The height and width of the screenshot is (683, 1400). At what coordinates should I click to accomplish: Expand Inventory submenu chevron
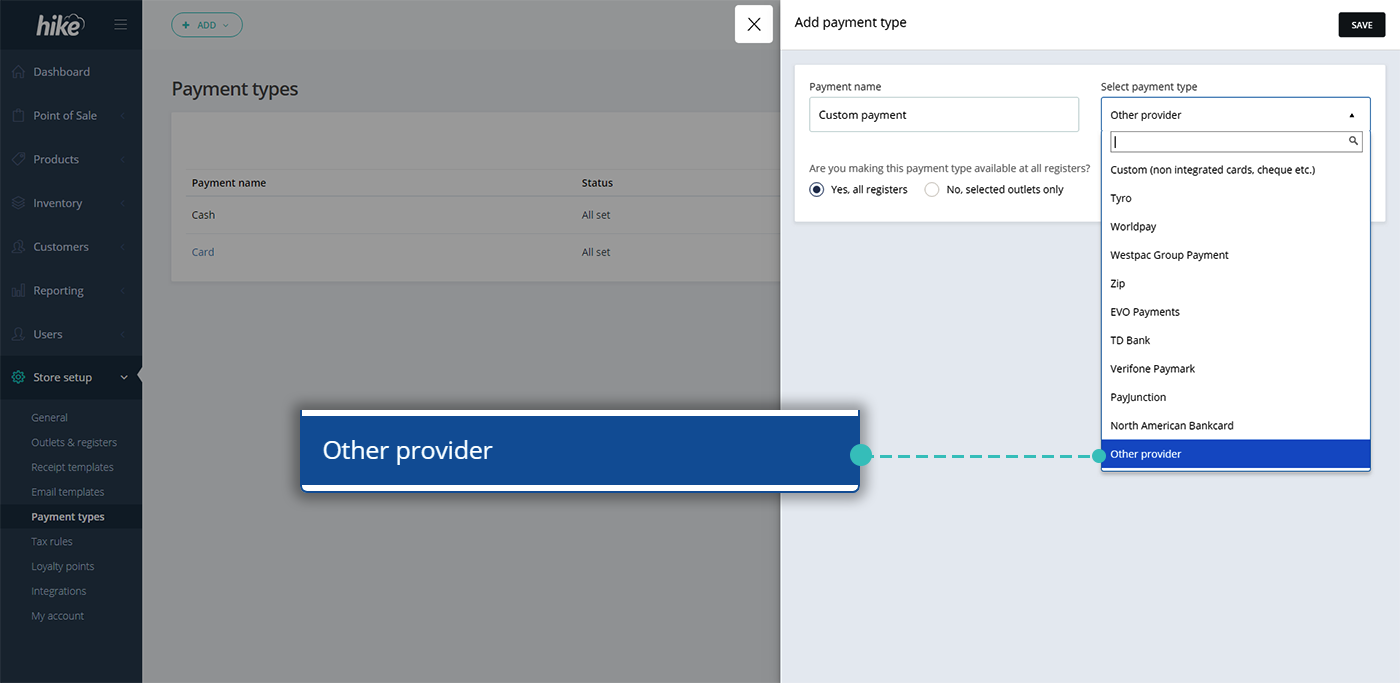pos(123,203)
